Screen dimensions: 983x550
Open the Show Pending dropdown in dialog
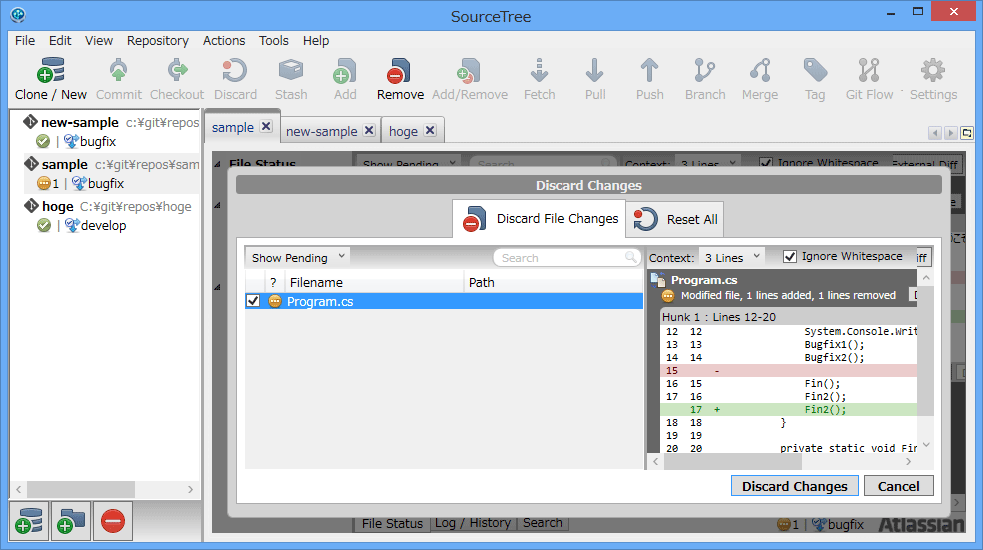[297, 257]
